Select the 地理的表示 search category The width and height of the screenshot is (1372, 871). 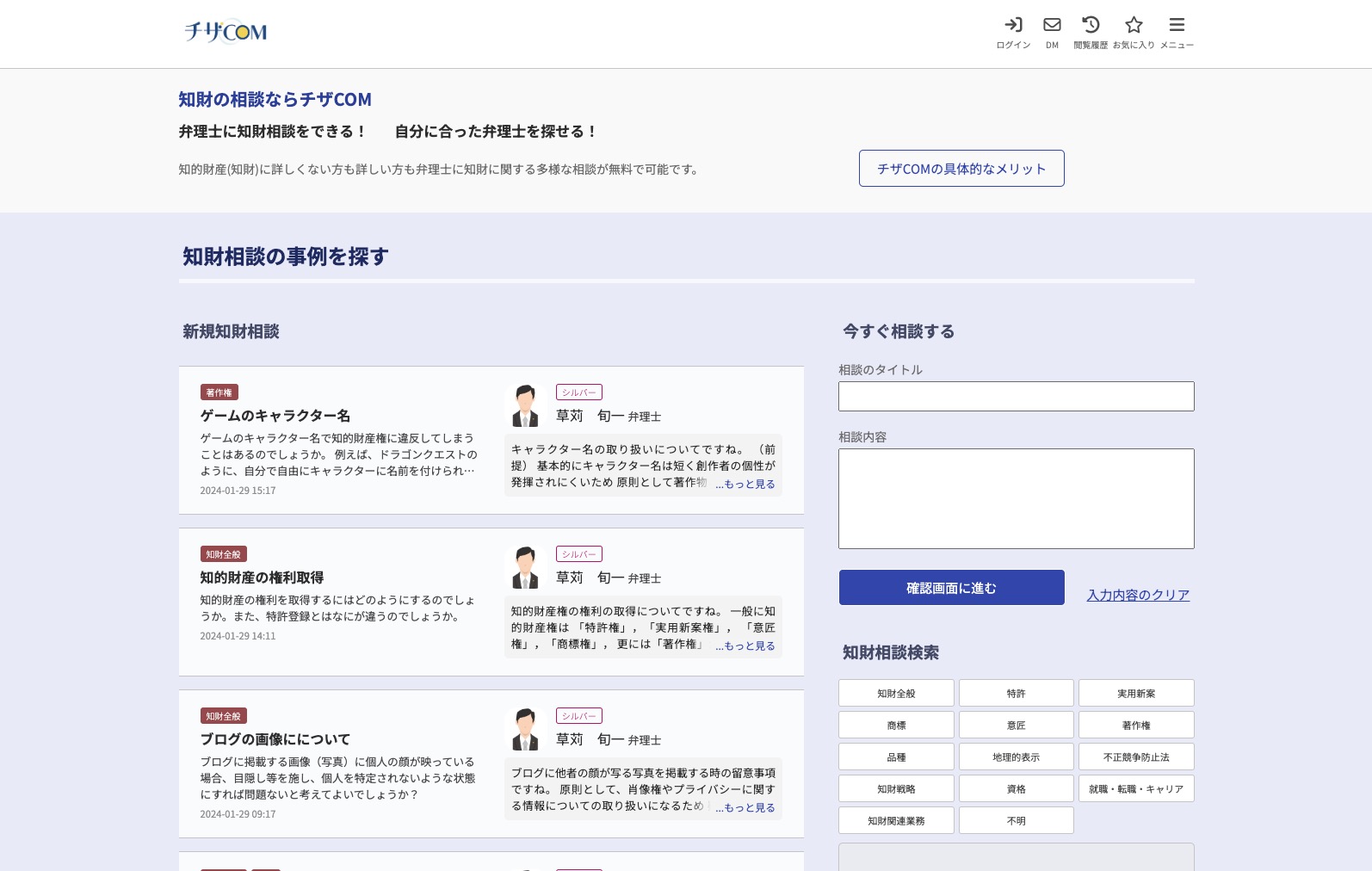1017,757
